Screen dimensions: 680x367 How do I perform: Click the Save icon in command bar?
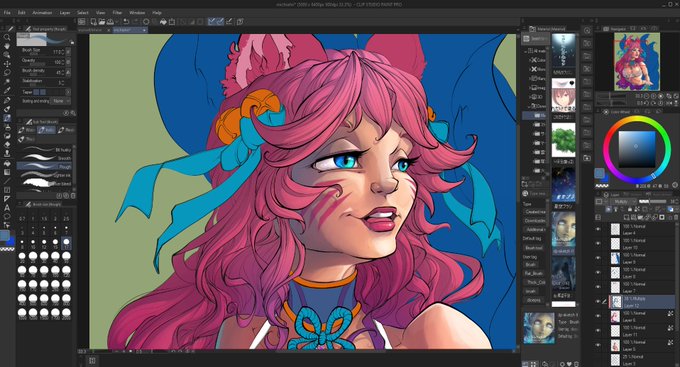click(110, 21)
